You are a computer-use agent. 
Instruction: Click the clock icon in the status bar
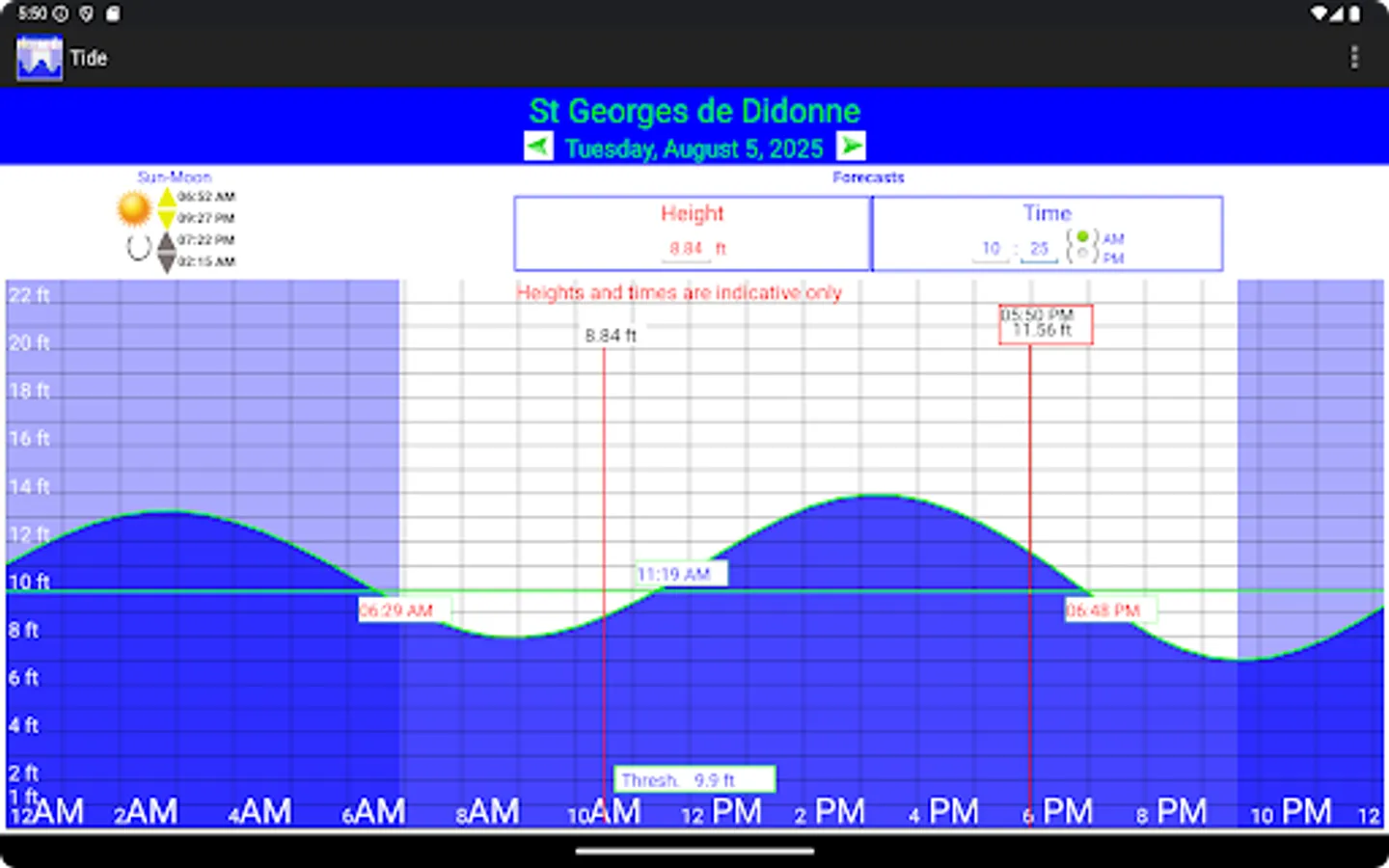[x=60, y=14]
